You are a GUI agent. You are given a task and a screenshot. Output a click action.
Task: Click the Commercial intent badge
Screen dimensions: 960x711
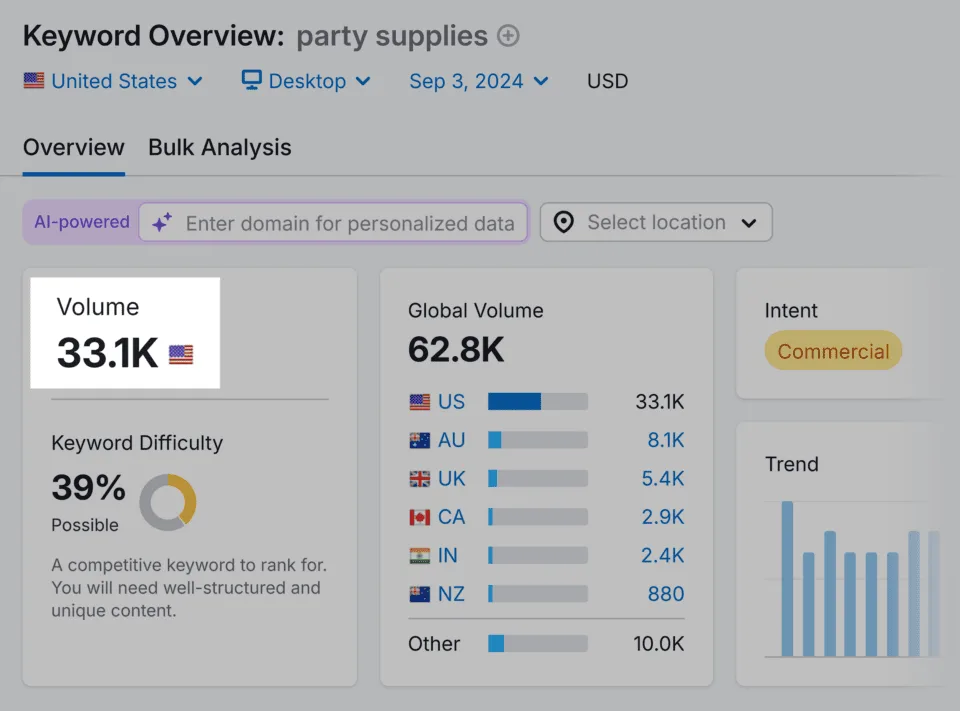[833, 351]
